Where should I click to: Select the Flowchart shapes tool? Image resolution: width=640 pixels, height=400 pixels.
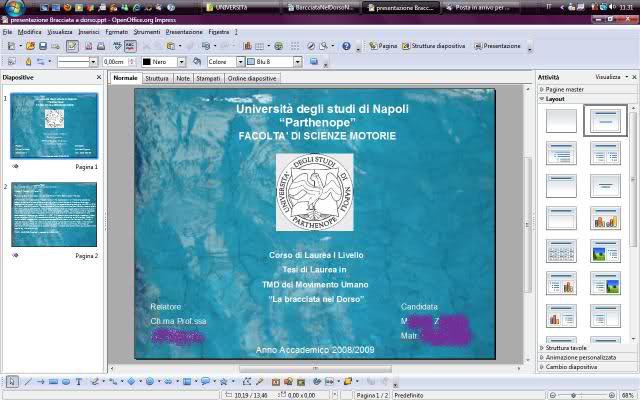click(187, 382)
